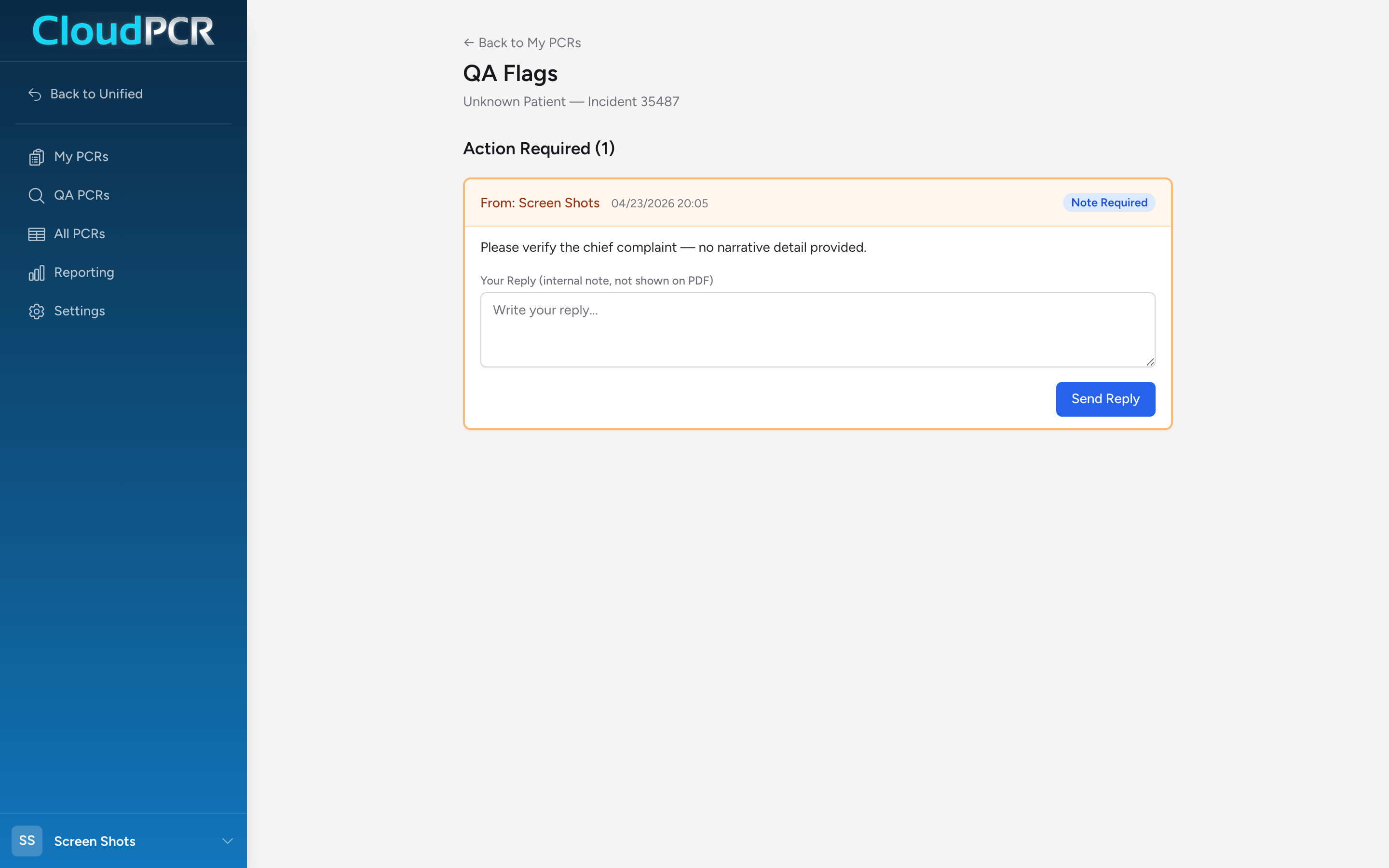Click the QA Flags page title
Screen dimensions: 1389x868
coord(510,73)
